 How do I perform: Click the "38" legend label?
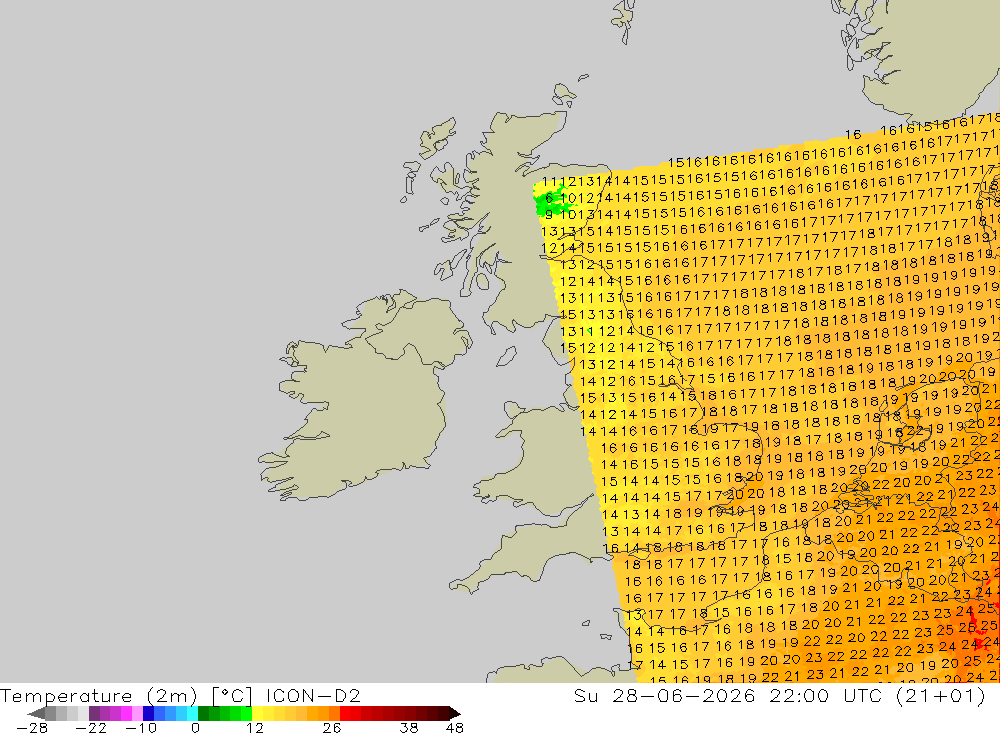click(409, 727)
